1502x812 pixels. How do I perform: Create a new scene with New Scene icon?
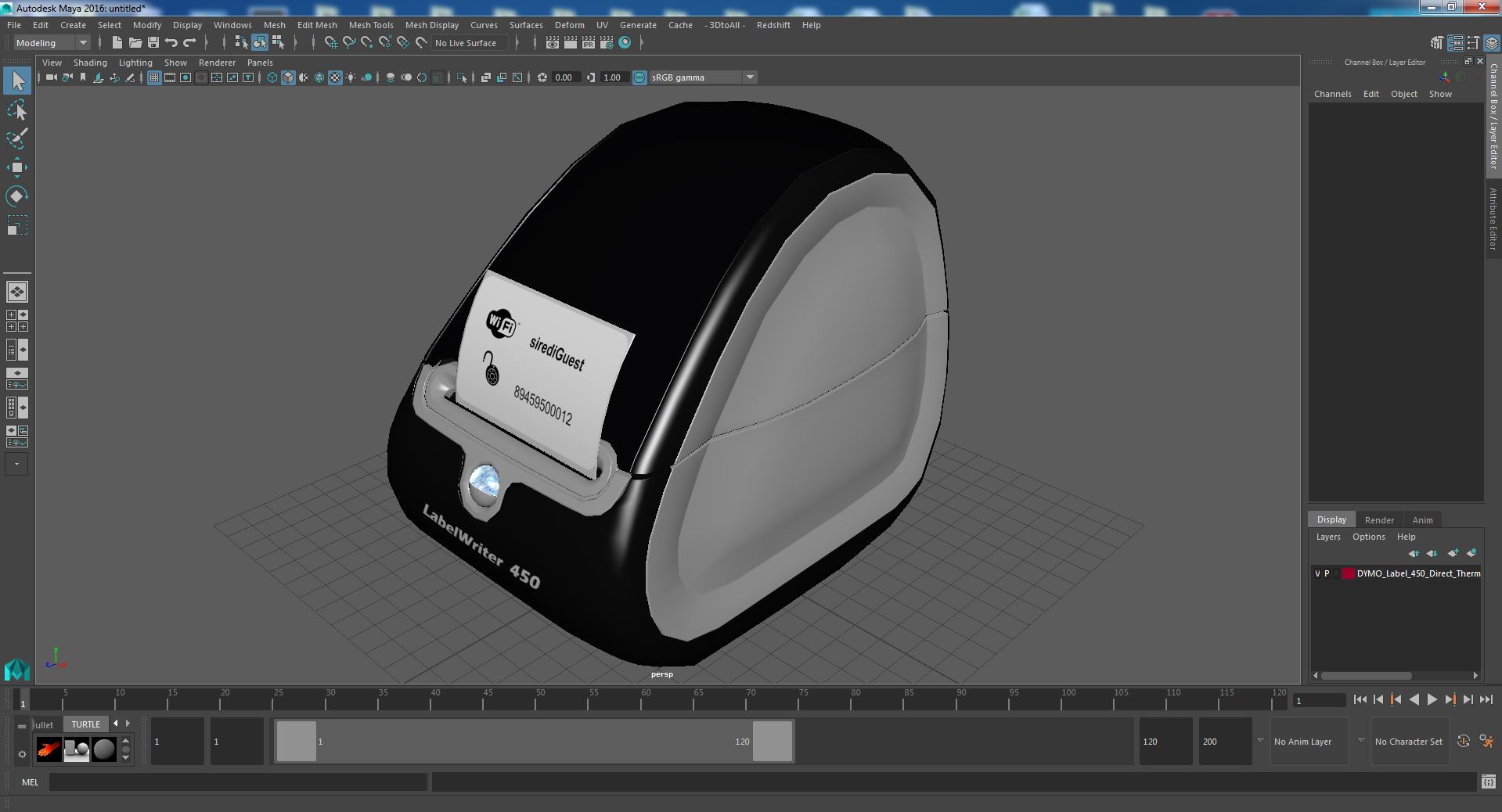coord(117,43)
